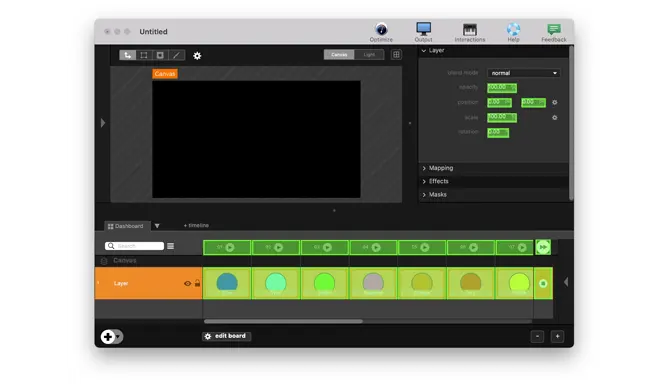Click the next column fast-forward button

click(543, 247)
